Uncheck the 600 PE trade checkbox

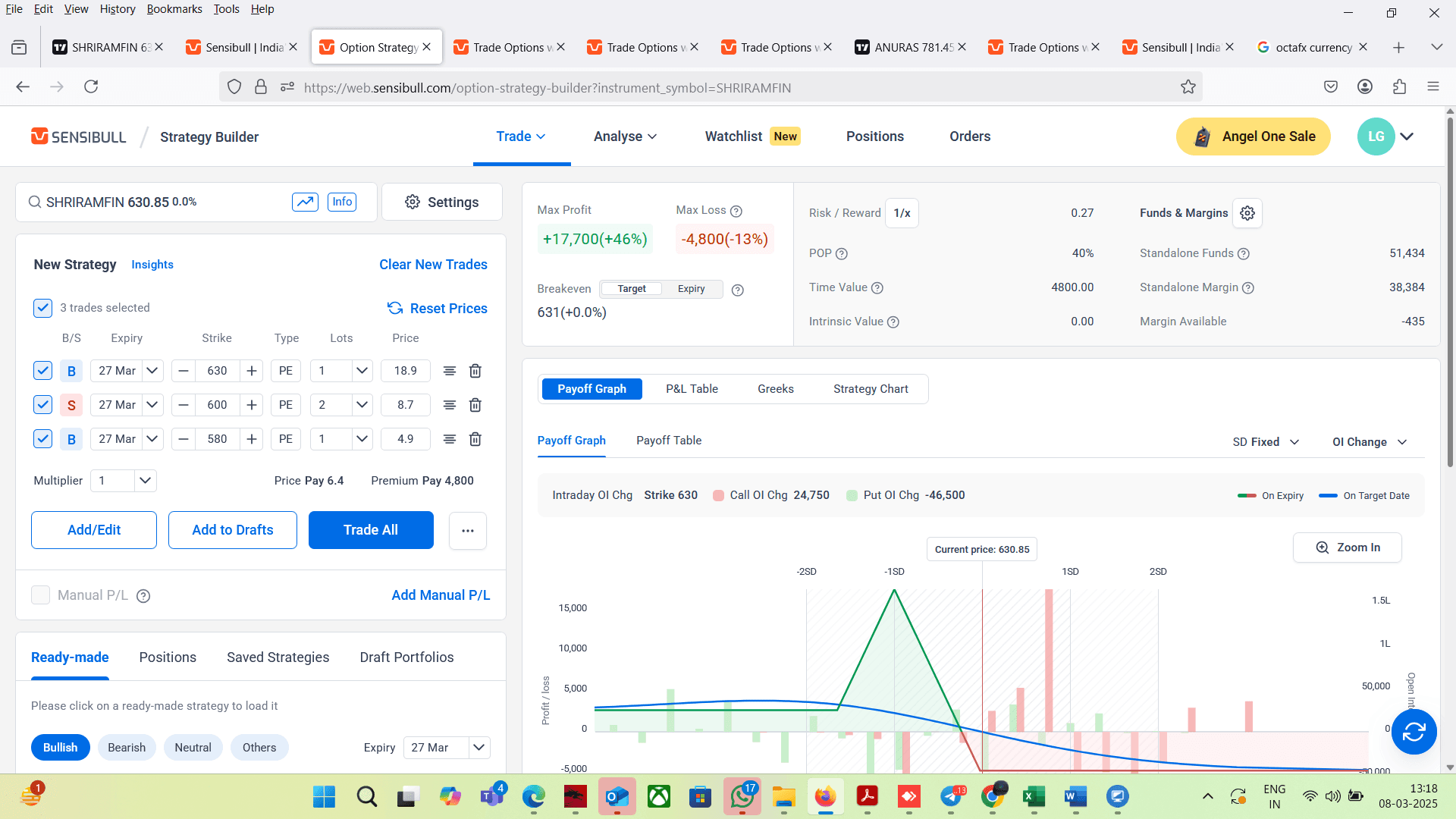click(x=42, y=405)
